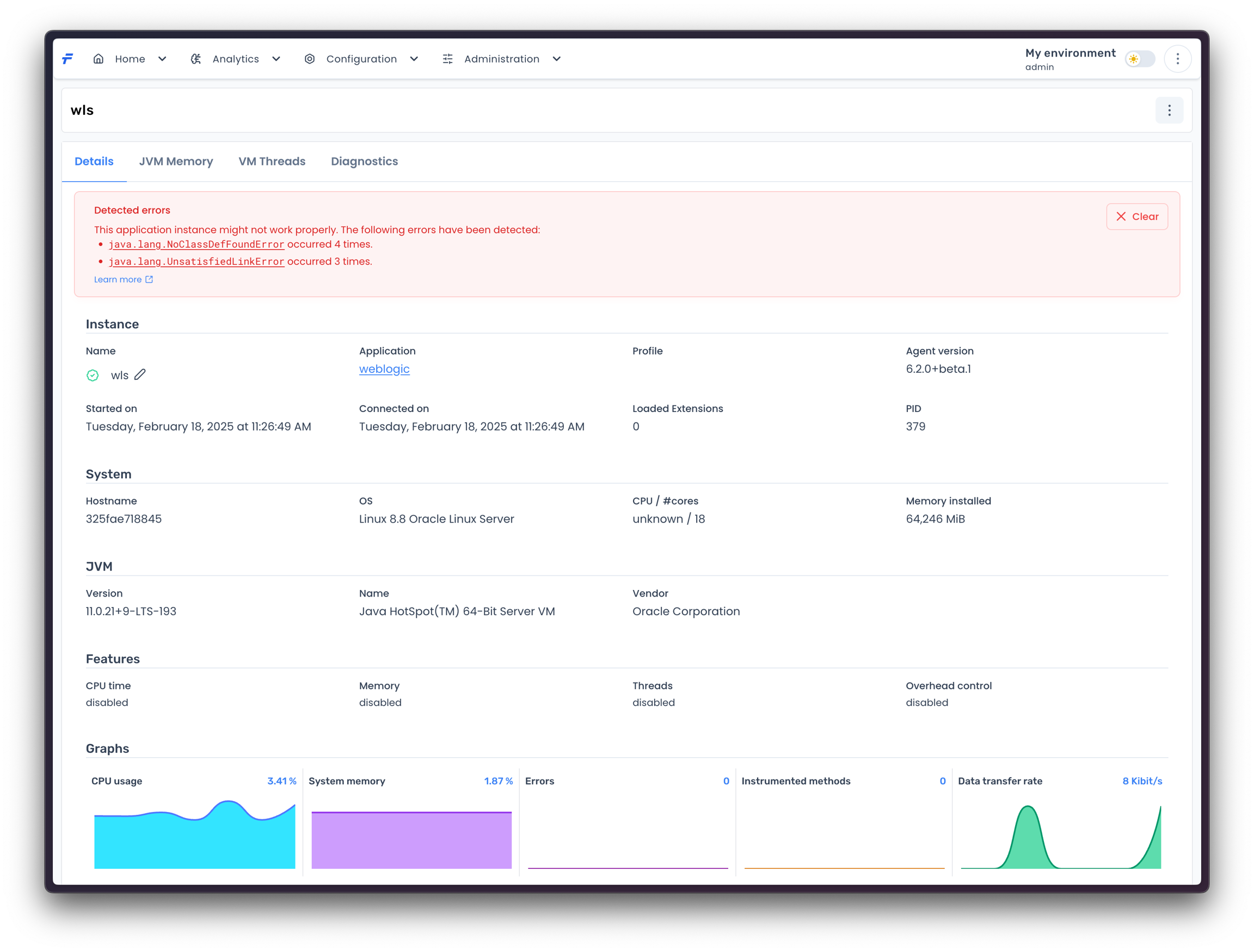Click green status check icon beside wls
The height and width of the screenshot is (952, 1254).
tap(93, 376)
